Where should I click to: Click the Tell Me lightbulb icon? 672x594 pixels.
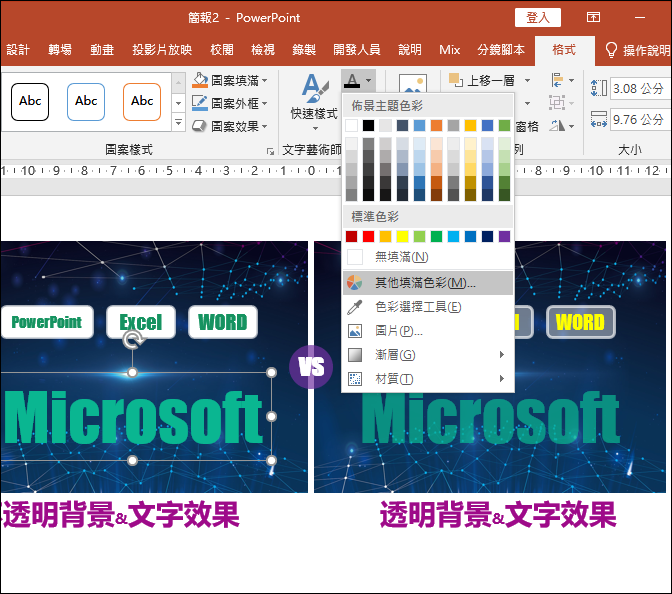(611, 50)
